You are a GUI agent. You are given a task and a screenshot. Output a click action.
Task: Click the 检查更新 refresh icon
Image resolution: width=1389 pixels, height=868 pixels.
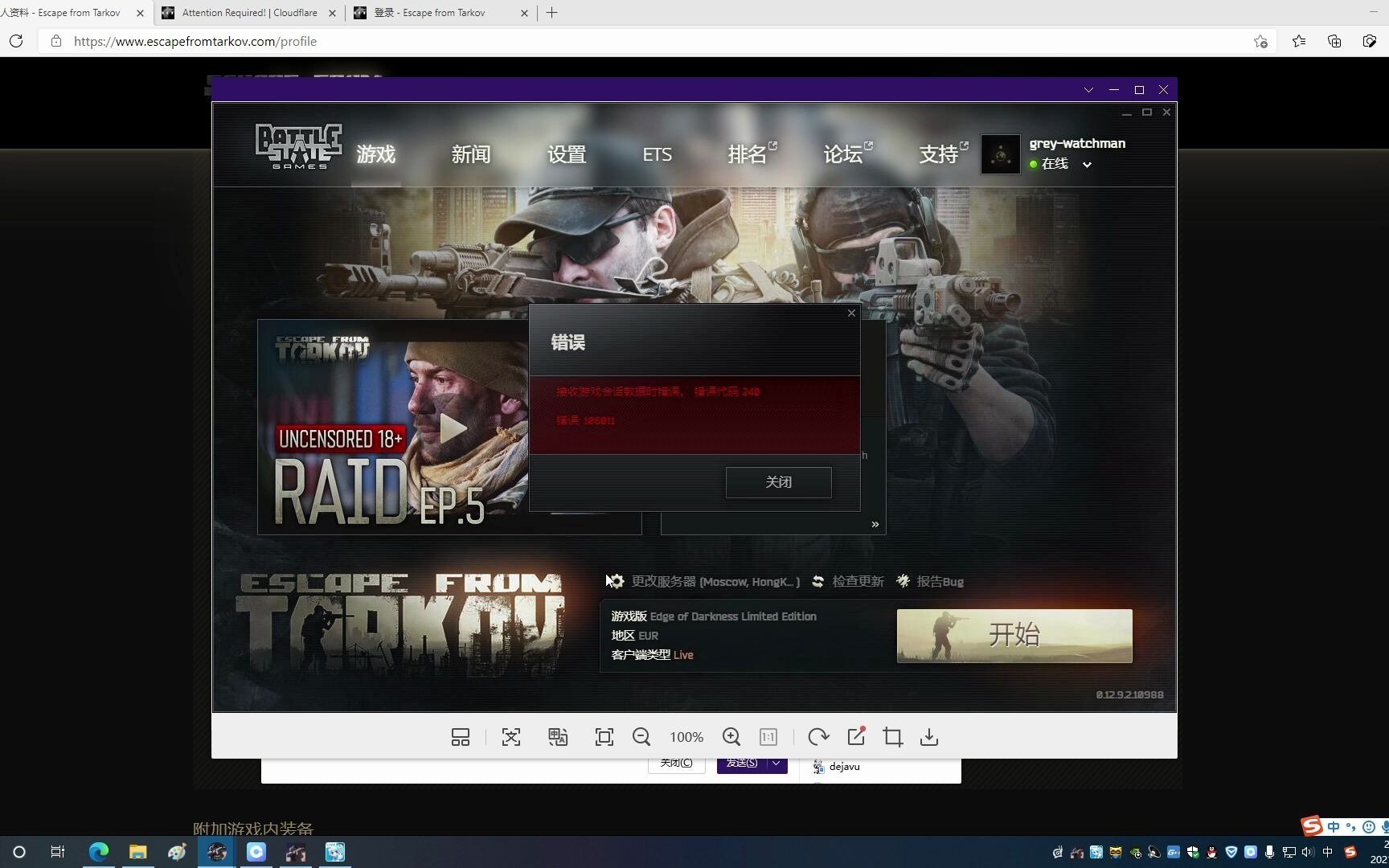coord(817,581)
